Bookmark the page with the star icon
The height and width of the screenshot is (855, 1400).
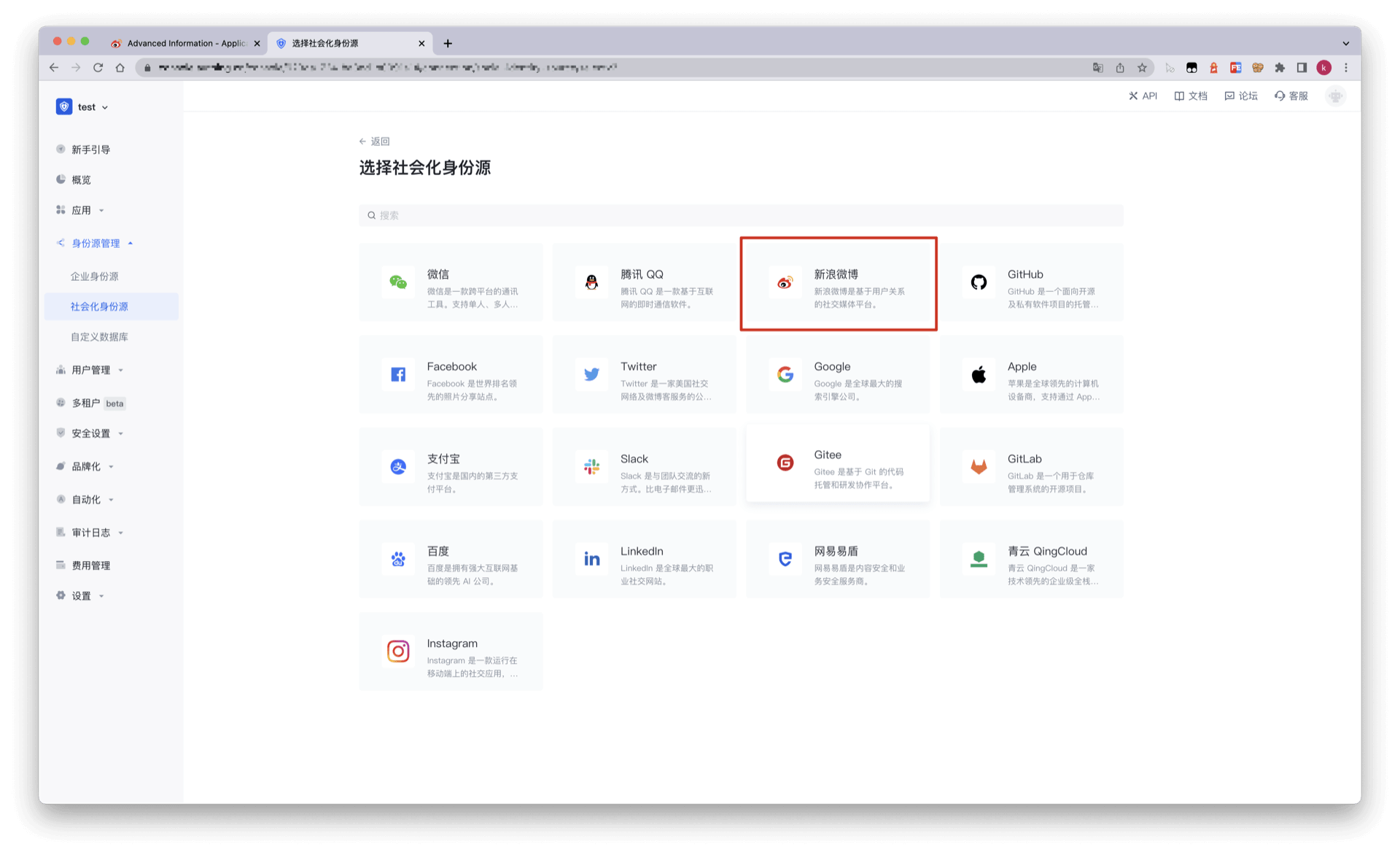click(1142, 68)
